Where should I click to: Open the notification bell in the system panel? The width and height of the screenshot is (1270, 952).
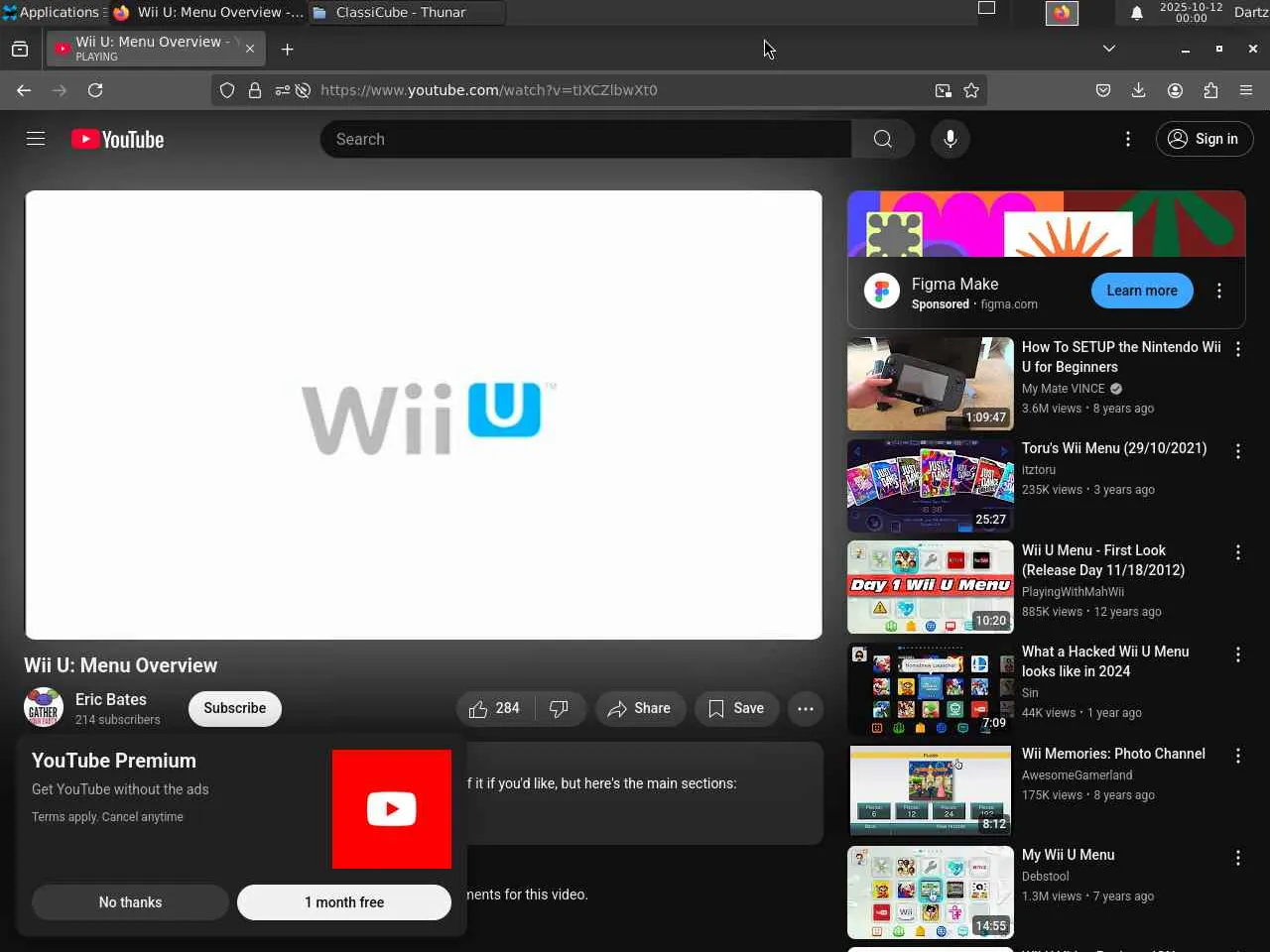point(1137,13)
